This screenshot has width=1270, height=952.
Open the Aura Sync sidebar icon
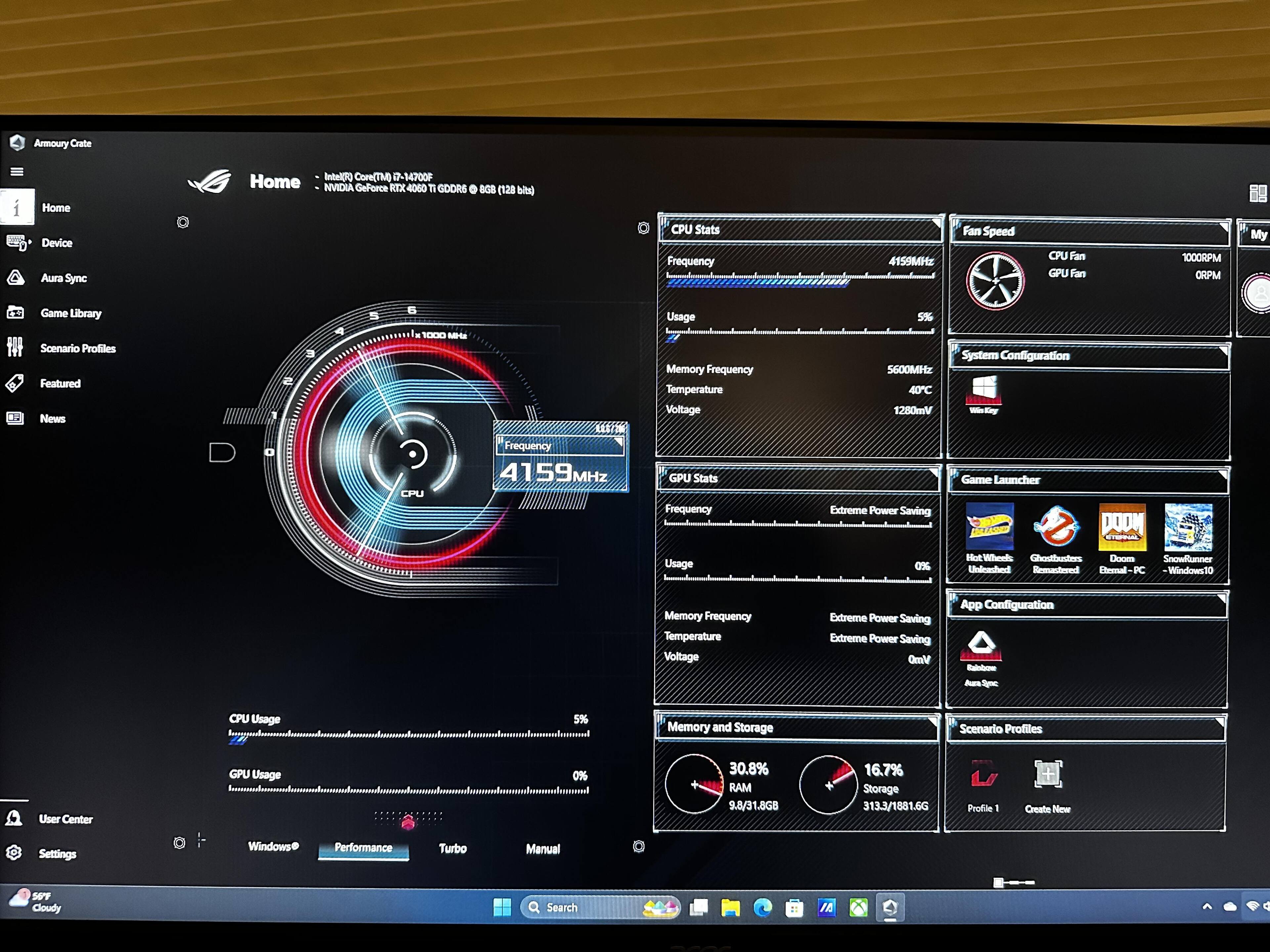click(x=16, y=278)
